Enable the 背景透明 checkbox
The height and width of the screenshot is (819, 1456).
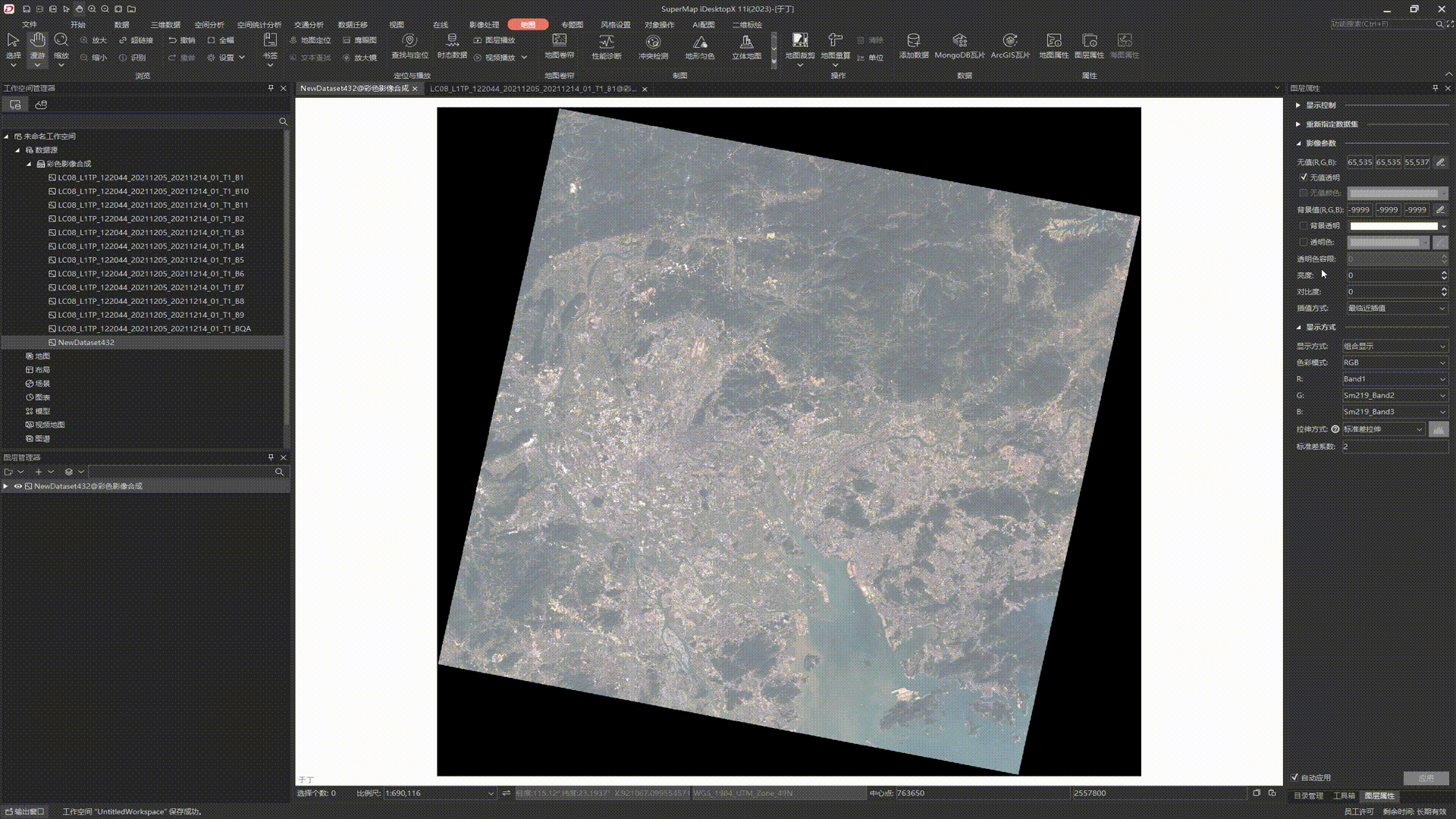coord(1304,226)
